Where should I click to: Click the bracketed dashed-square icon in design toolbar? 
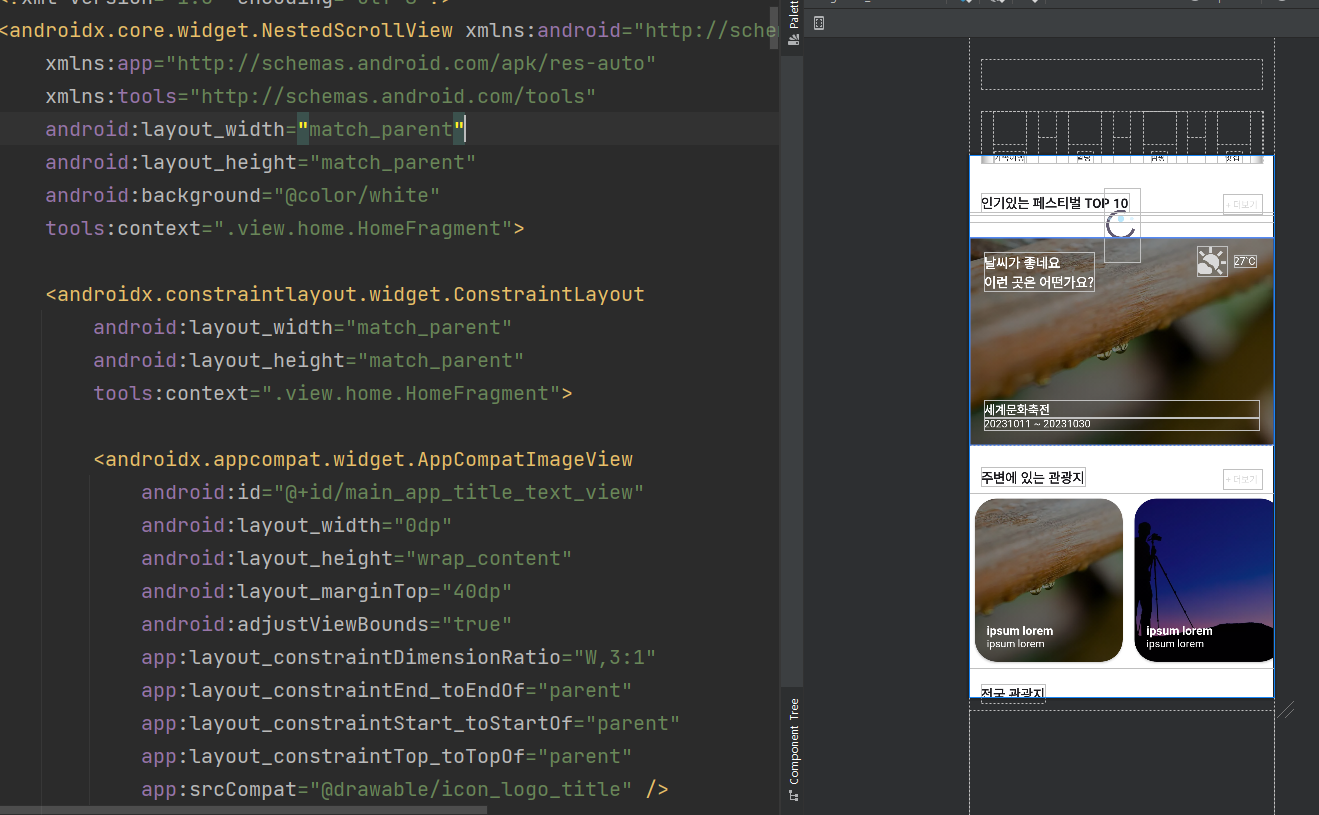(x=819, y=23)
